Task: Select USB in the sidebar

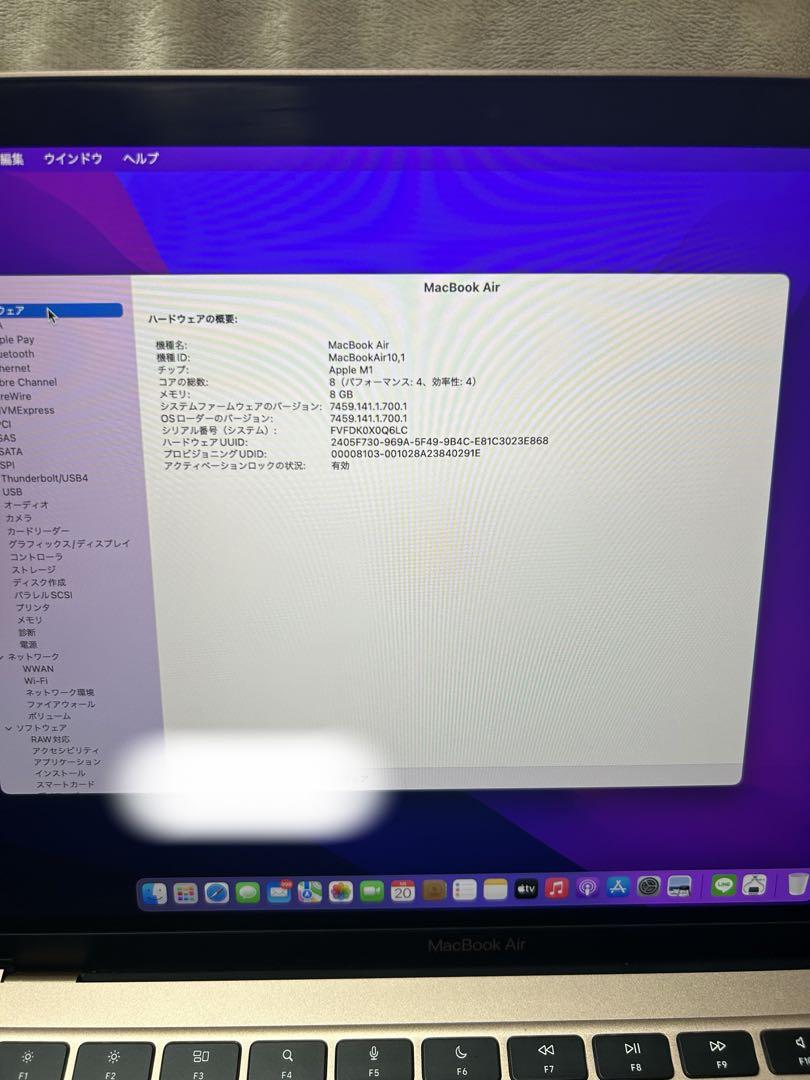Action: 12,492
